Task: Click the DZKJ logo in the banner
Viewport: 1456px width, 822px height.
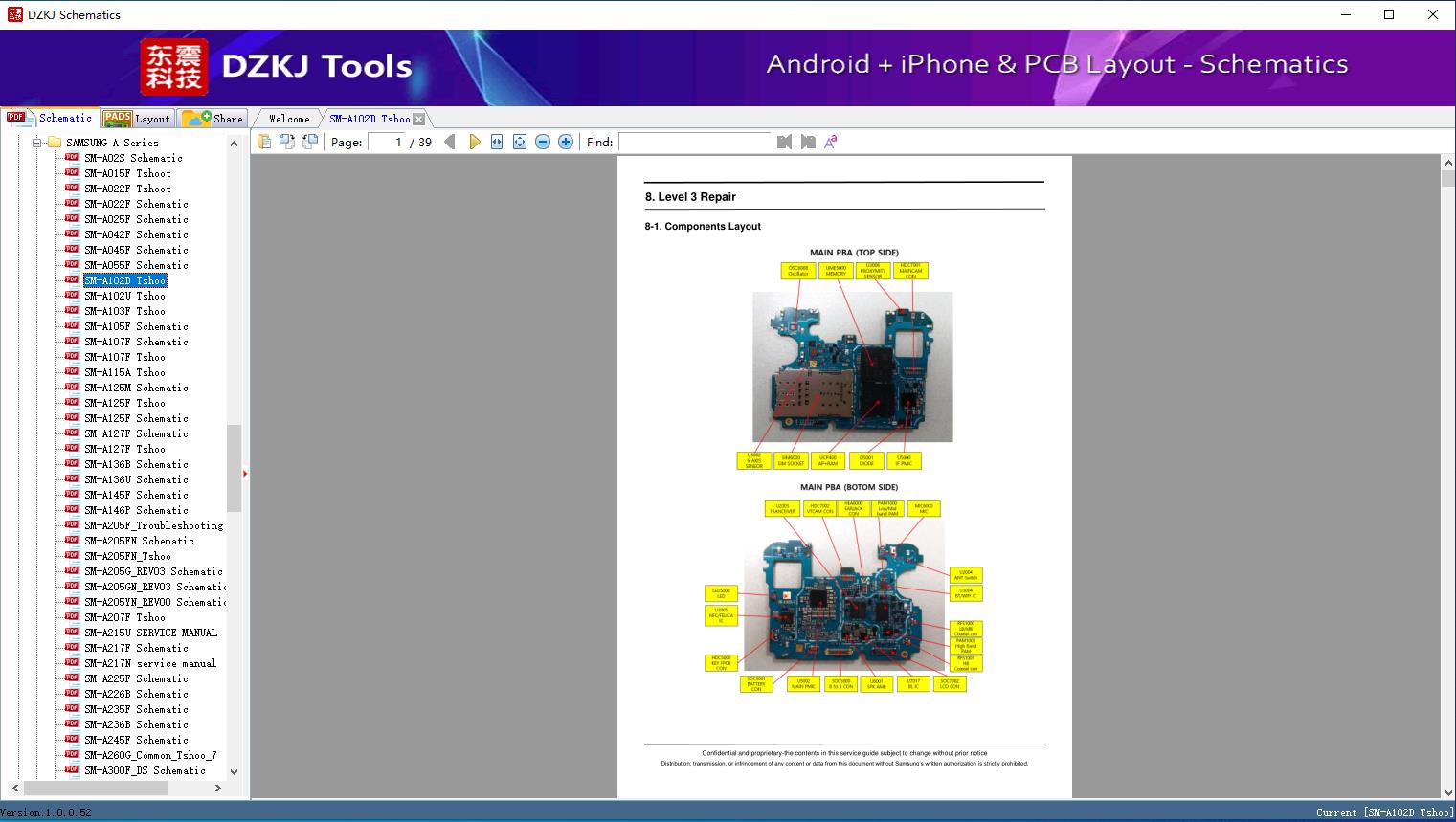Action: (x=173, y=67)
